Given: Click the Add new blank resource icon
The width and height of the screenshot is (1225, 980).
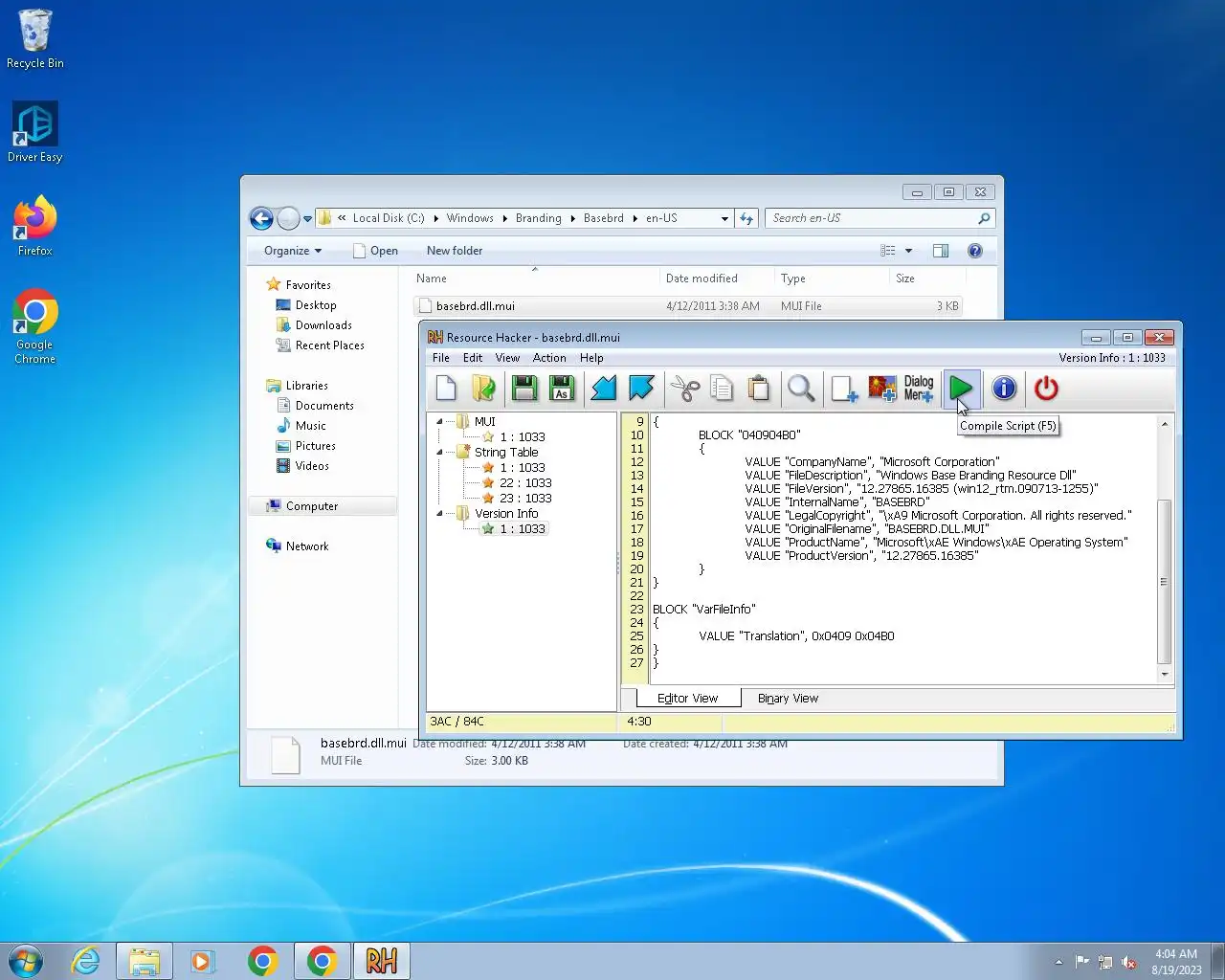Looking at the screenshot, I should coord(843,389).
